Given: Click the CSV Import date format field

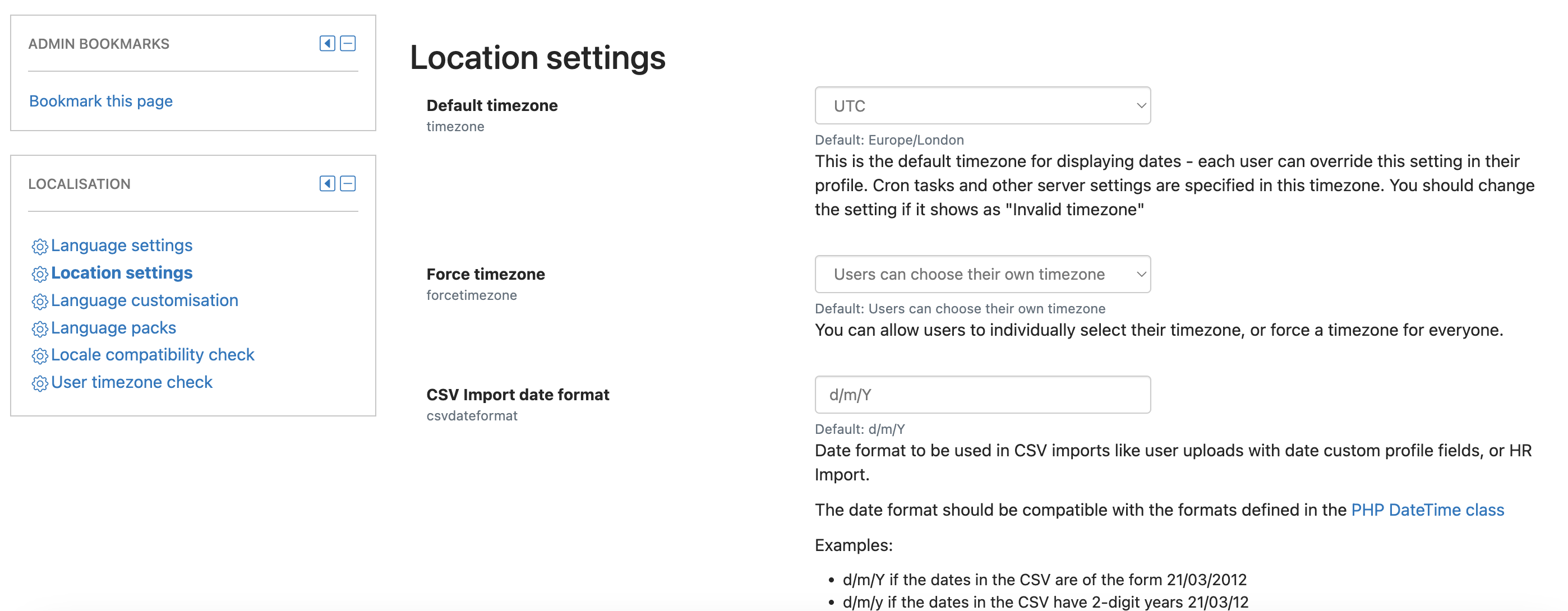Looking at the screenshot, I should (x=983, y=395).
